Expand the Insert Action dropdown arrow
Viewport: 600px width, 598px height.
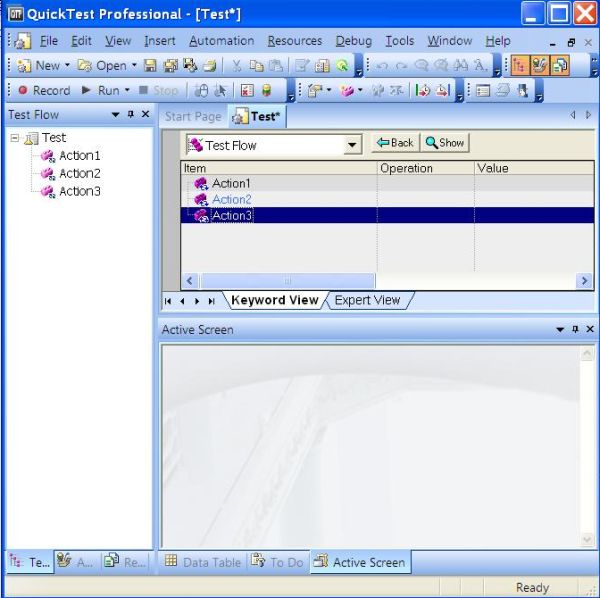360,91
